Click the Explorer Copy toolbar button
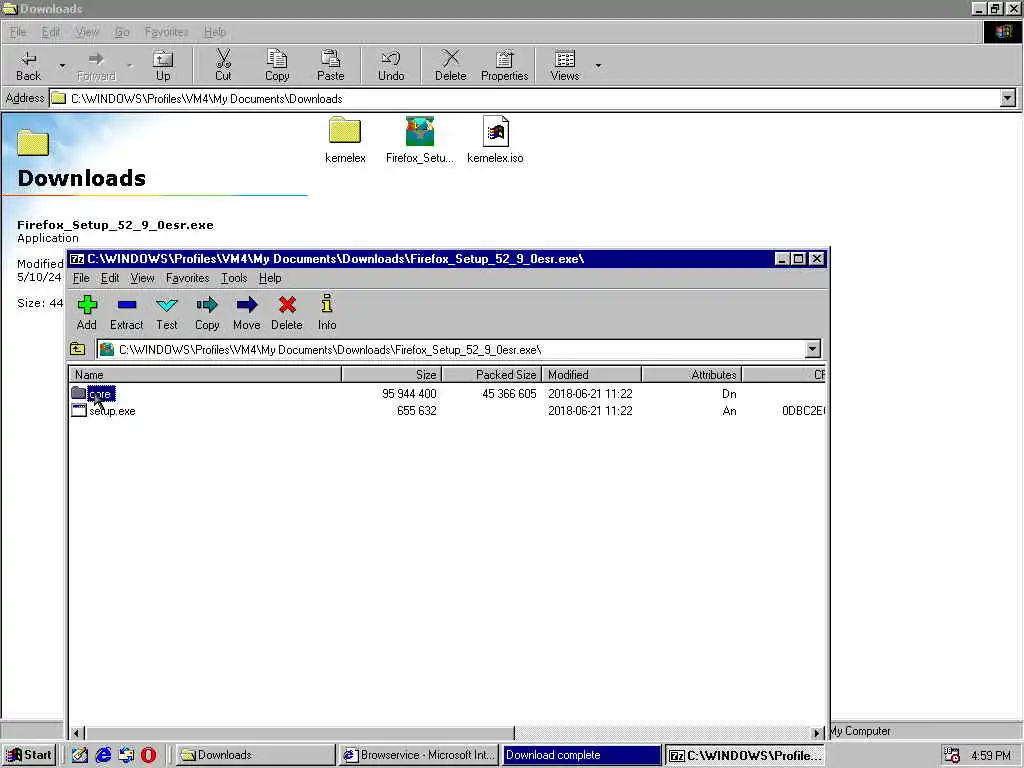 click(277, 66)
